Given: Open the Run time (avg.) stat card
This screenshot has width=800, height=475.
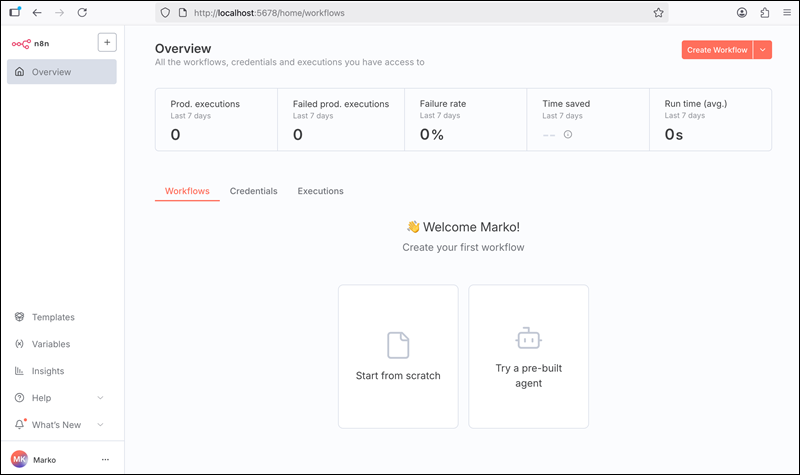Looking at the screenshot, I should tap(710, 120).
